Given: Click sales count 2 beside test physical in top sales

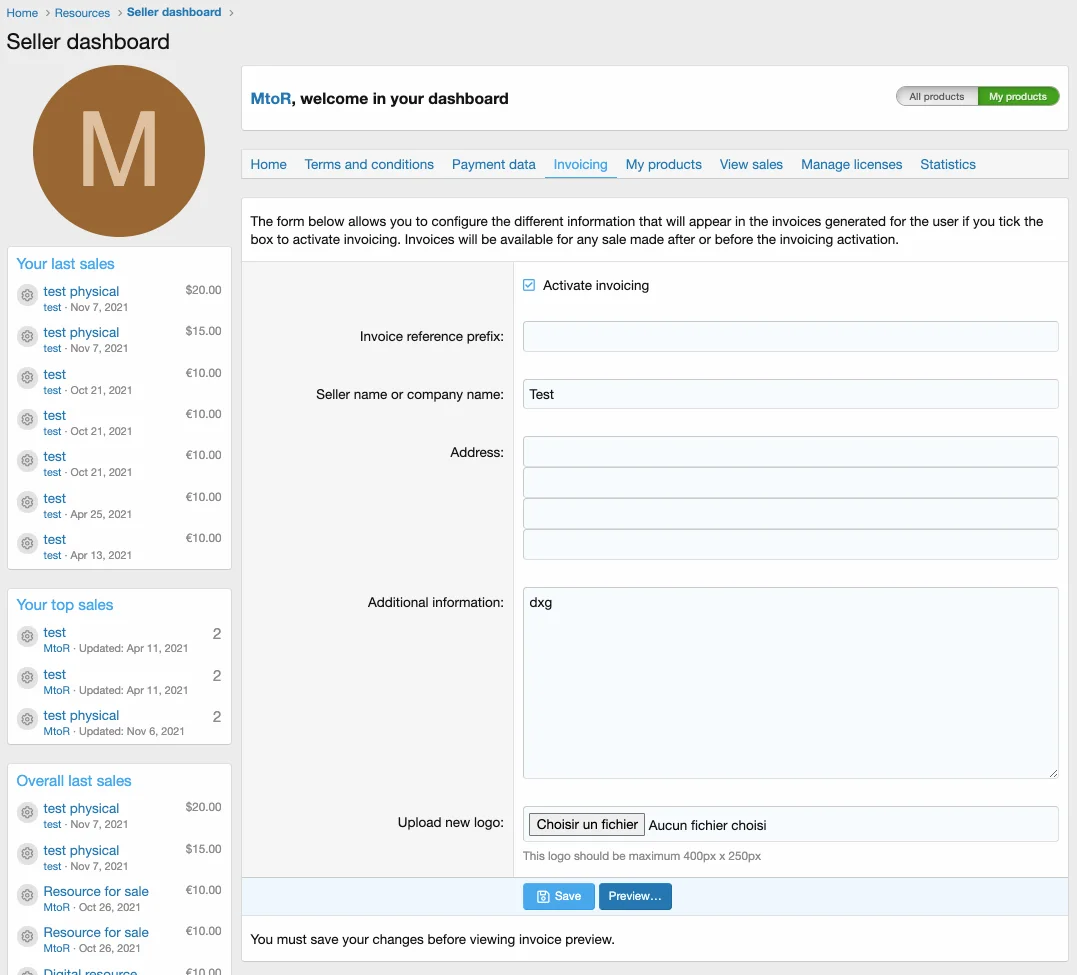Looking at the screenshot, I should tap(217, 717).
